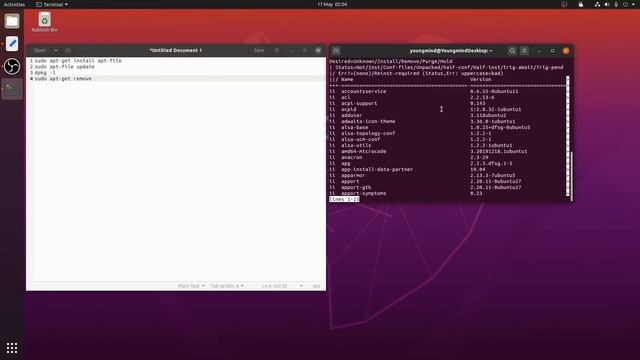Click line 'sudo apt-get install apt-file'
Image resolution: width=640 pixels, height=360 pixels.
click(x=78, y=60)
